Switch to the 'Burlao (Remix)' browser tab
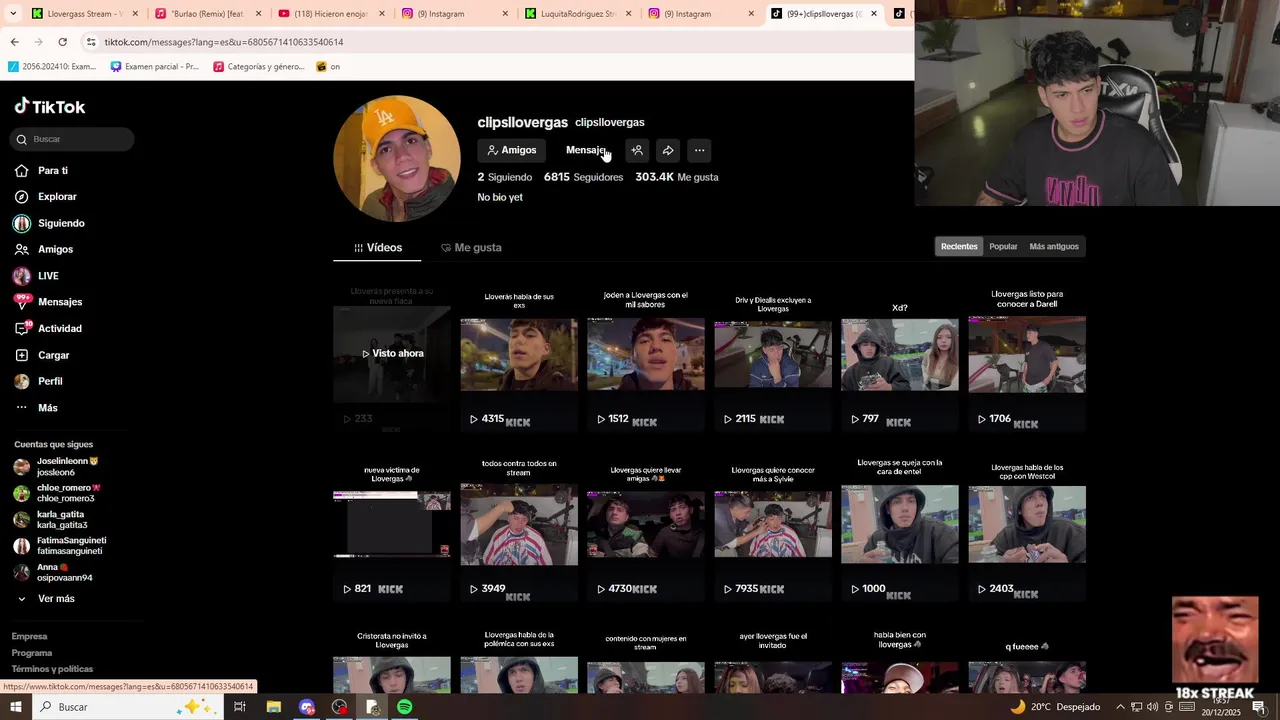Image resolution: width=1280 pixels, height=720 pixels. pyautogui.click(x=207, y=14)
